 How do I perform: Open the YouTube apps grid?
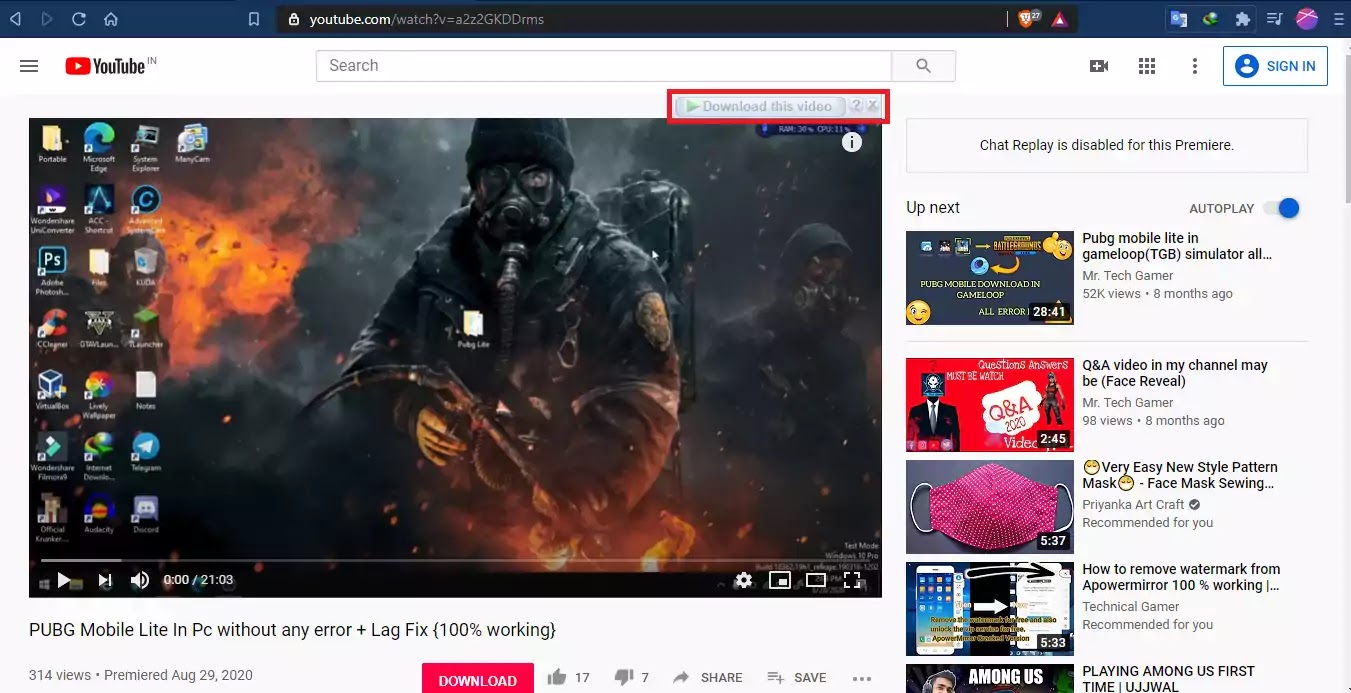click(1147, 66)
